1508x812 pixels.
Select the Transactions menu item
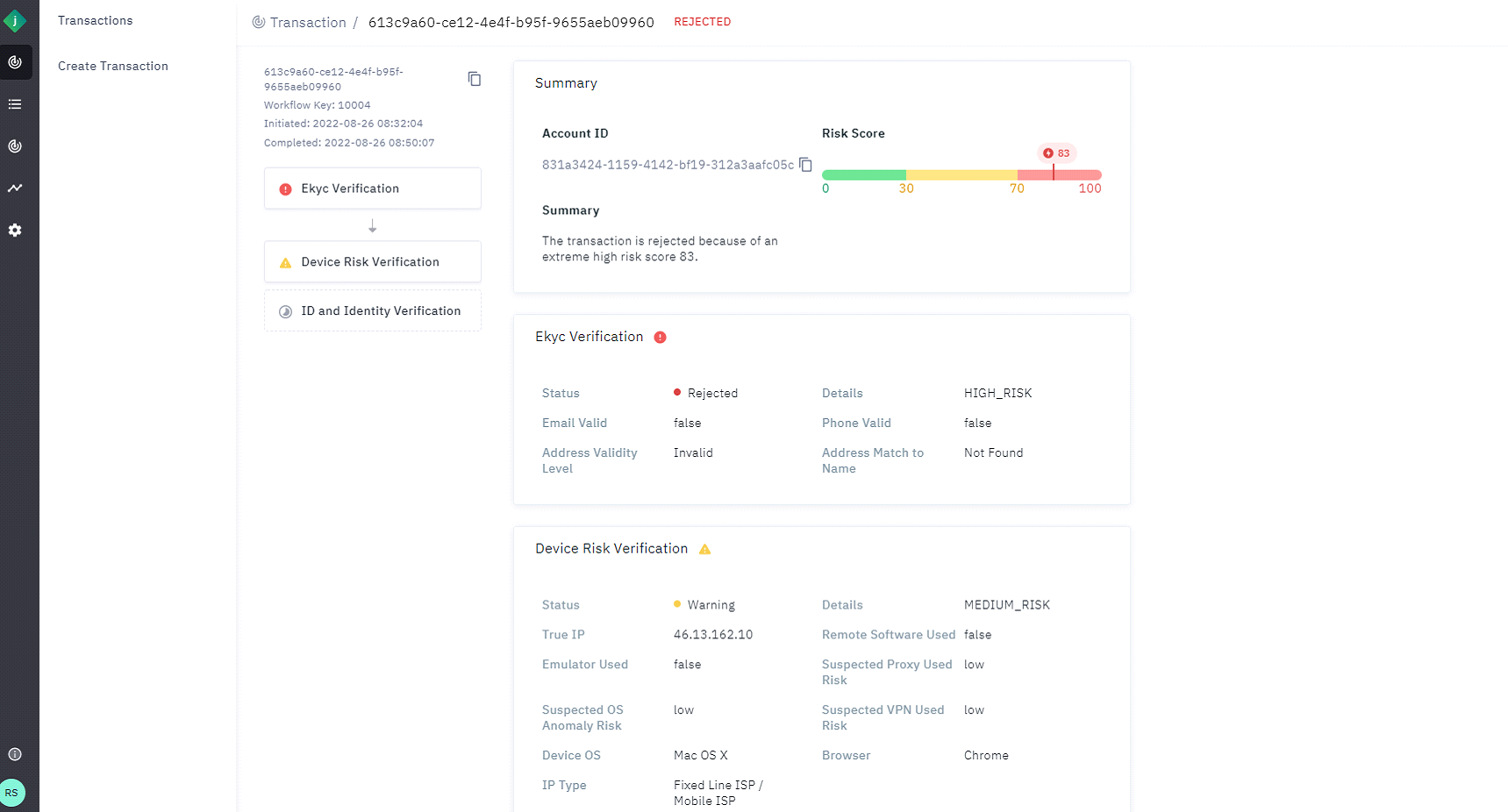tap(96, 20)
